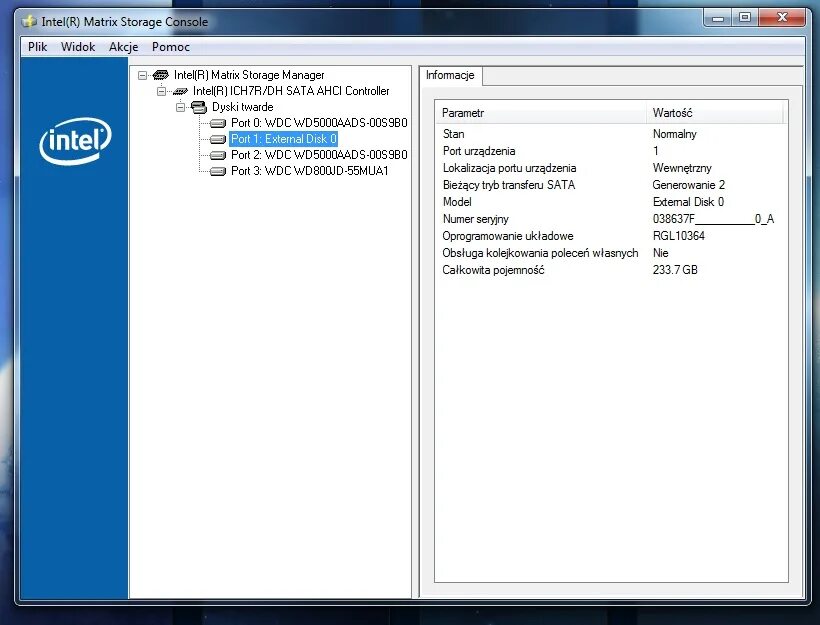This screenshot has width=820, height=625.
Task: Click the Dyski twarde drives icon
Action: (199, 107)
